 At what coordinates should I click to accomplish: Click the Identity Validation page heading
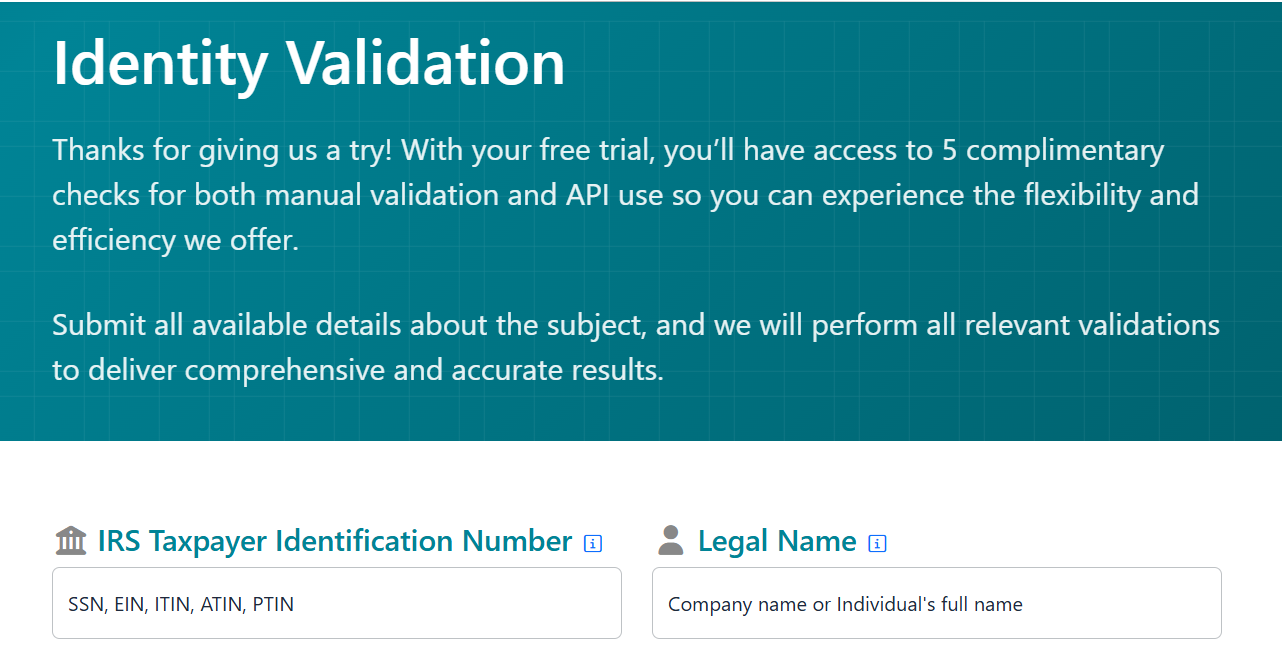click(309, 62)
